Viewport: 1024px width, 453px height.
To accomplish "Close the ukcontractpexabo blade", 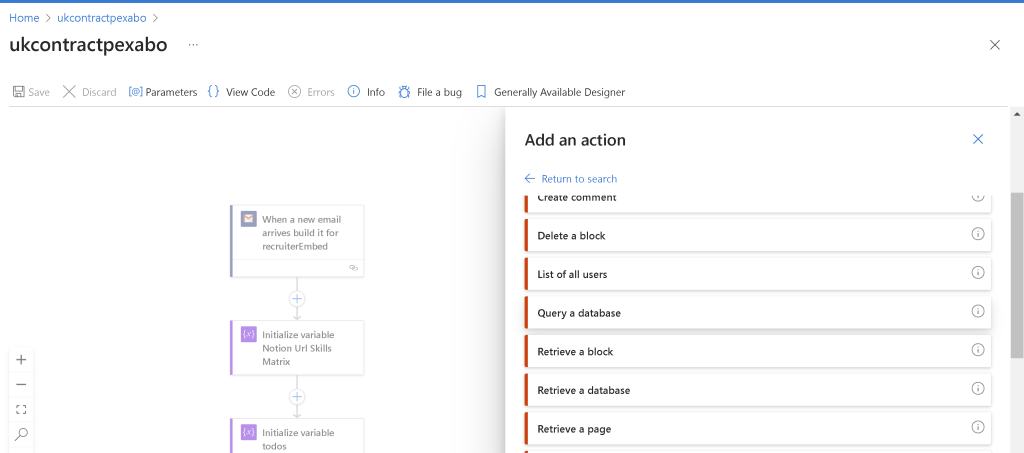I will coord(995,45).
